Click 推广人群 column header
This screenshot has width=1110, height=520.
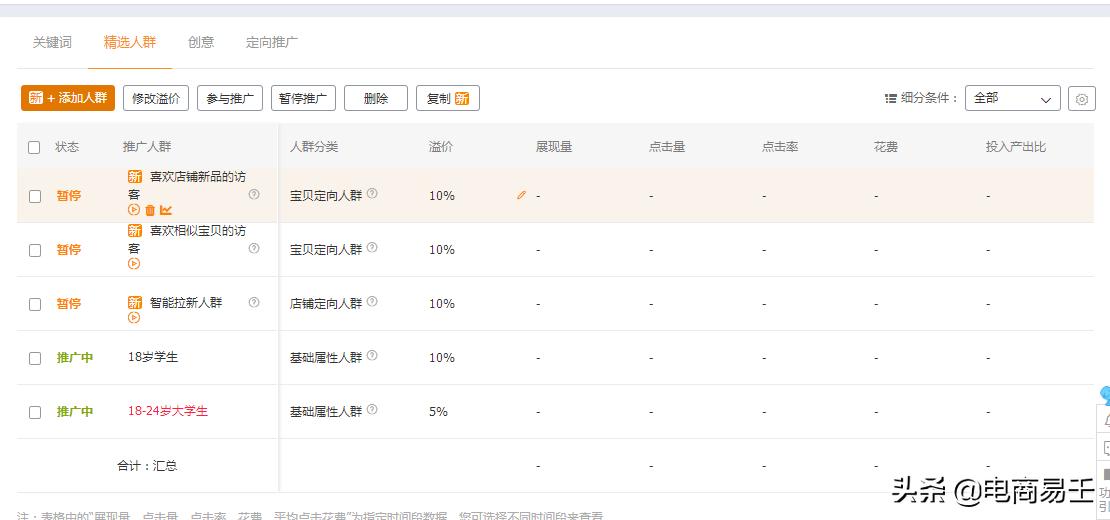(147, 147)
